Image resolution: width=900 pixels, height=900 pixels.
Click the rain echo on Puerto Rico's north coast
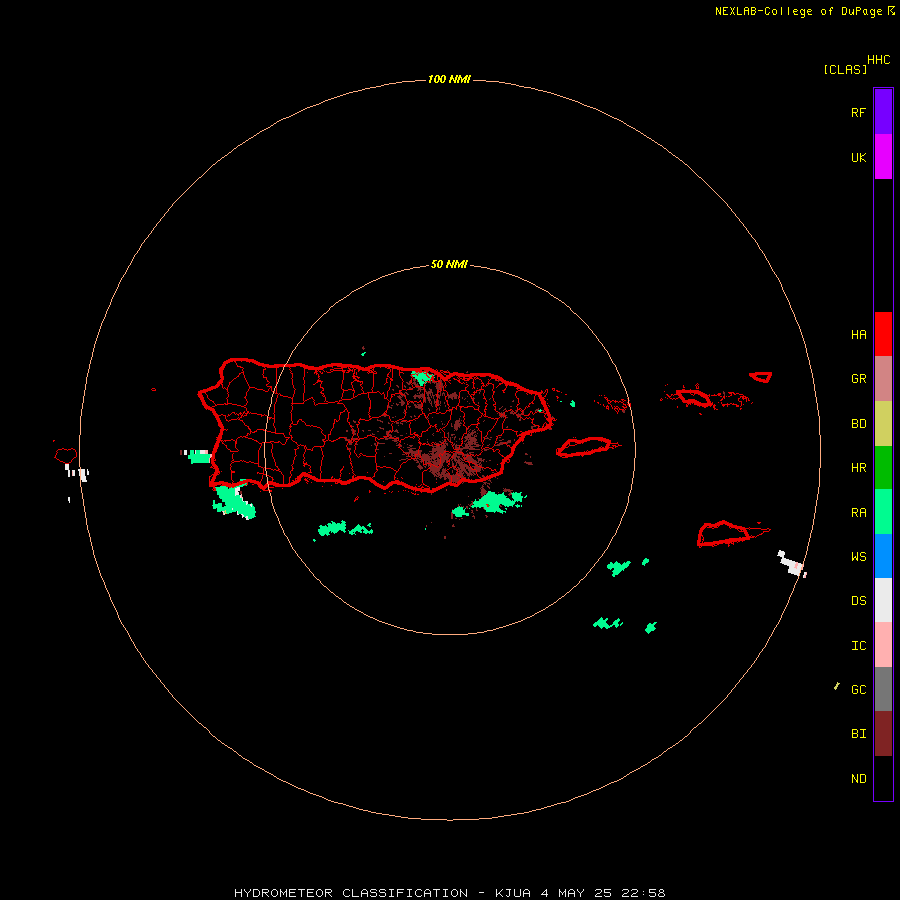[423, 377]
